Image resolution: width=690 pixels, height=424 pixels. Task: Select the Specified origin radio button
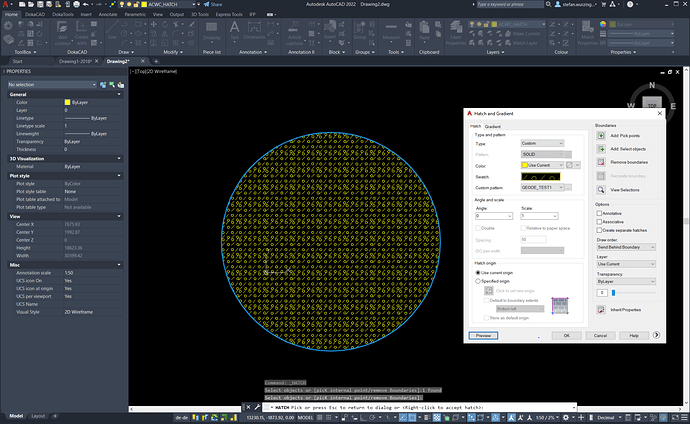pos(477,281)
